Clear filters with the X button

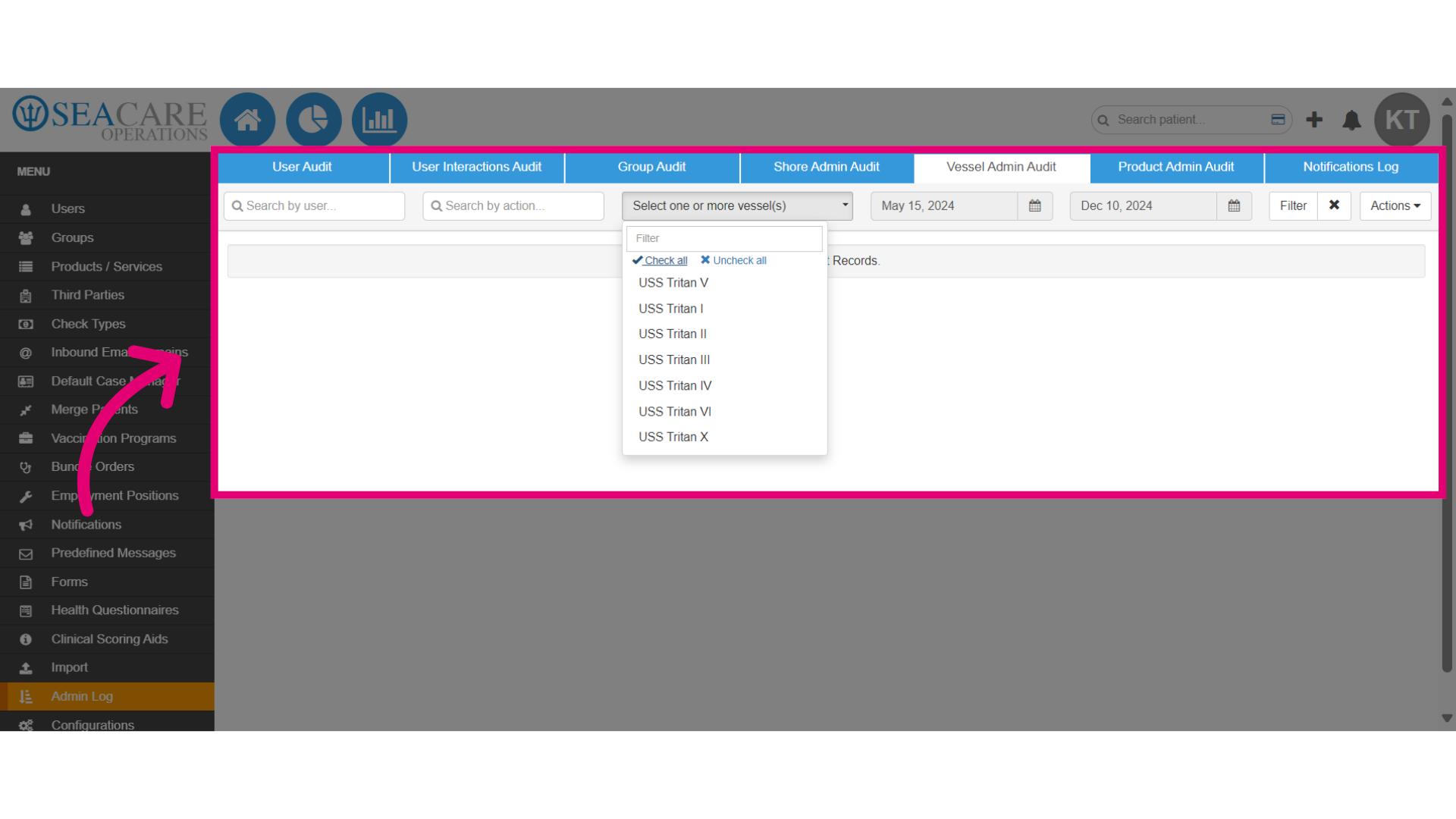tap(1334, 206)
